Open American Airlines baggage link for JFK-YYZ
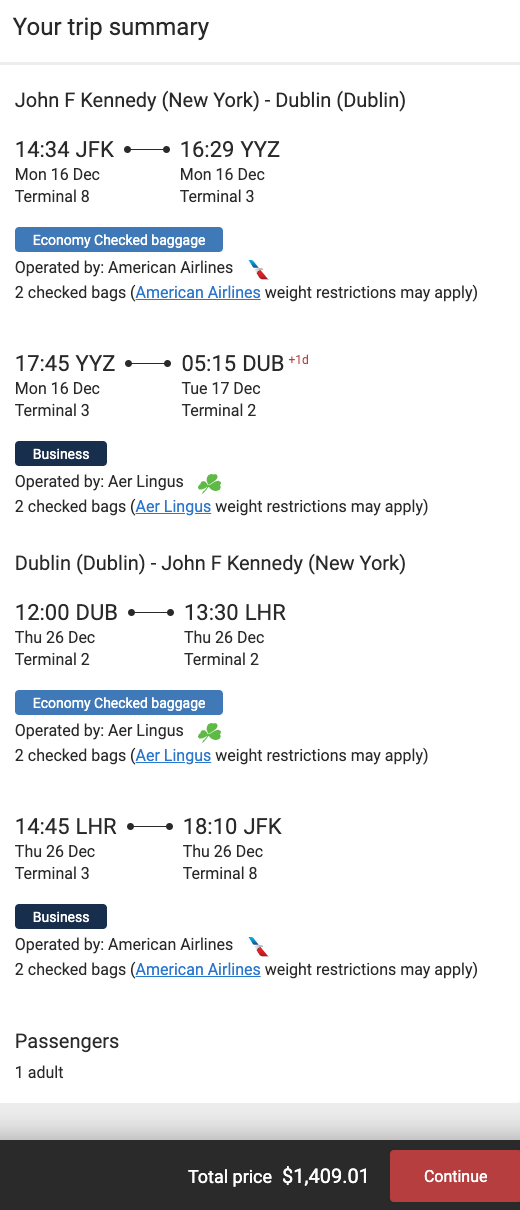This screenshot has height=1210, width=520. tap(198, 293)
